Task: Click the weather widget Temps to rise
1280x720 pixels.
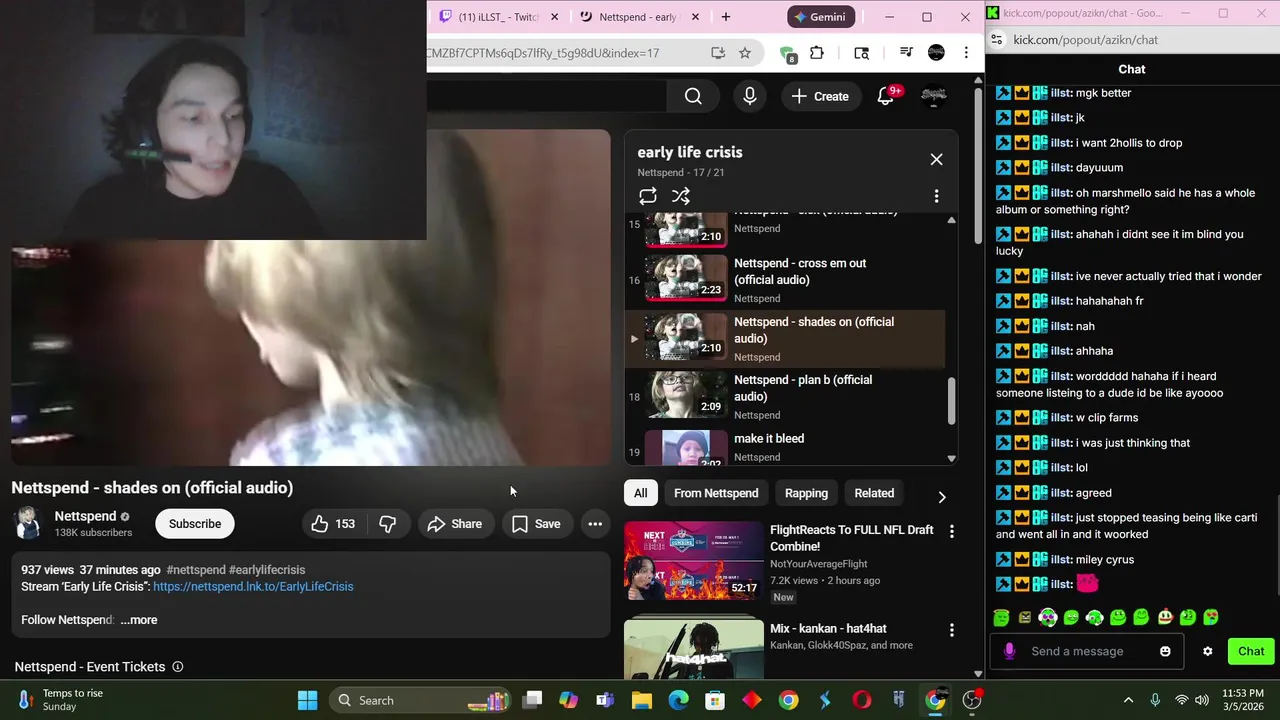Action: coord(60,700)
